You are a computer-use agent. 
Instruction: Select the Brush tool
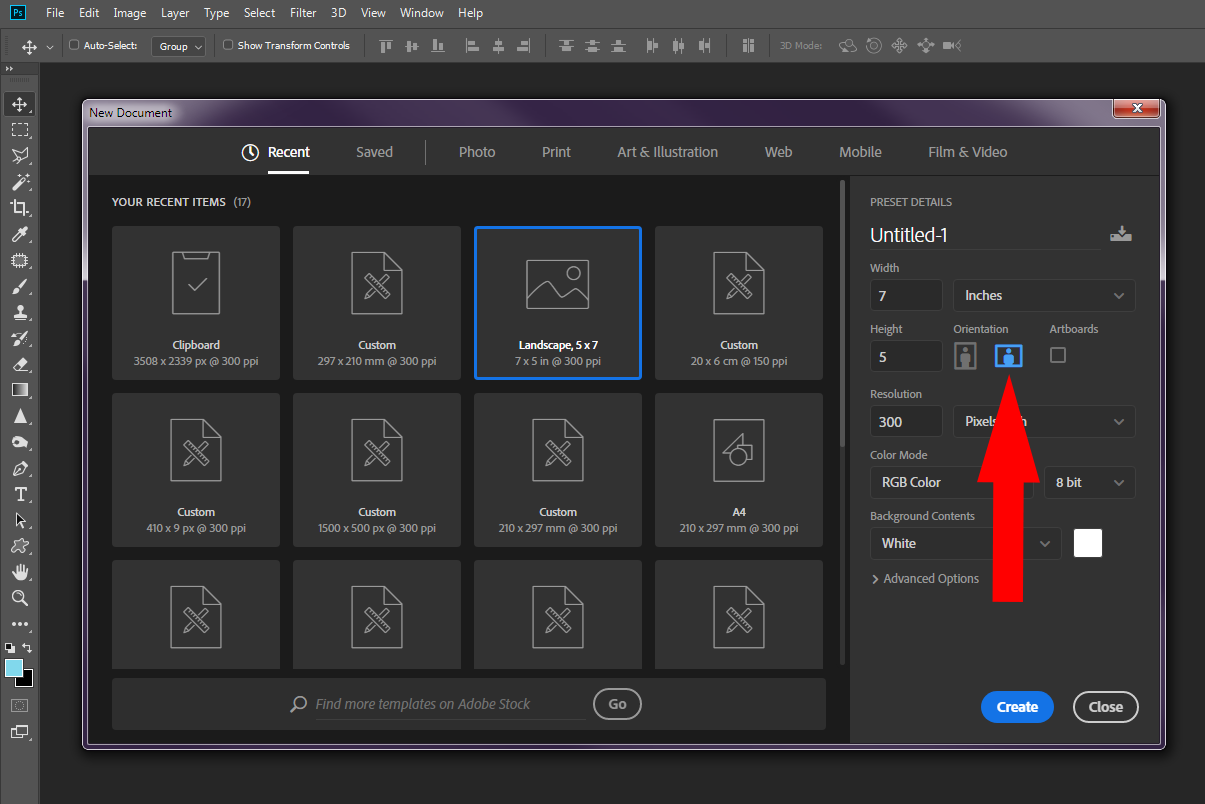pyautogui.click(x=19, y=286)
